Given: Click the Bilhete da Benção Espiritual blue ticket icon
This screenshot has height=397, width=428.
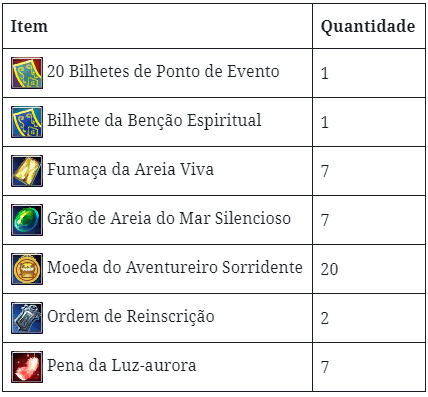Looking at the screenshot, I should coord(27,122).
